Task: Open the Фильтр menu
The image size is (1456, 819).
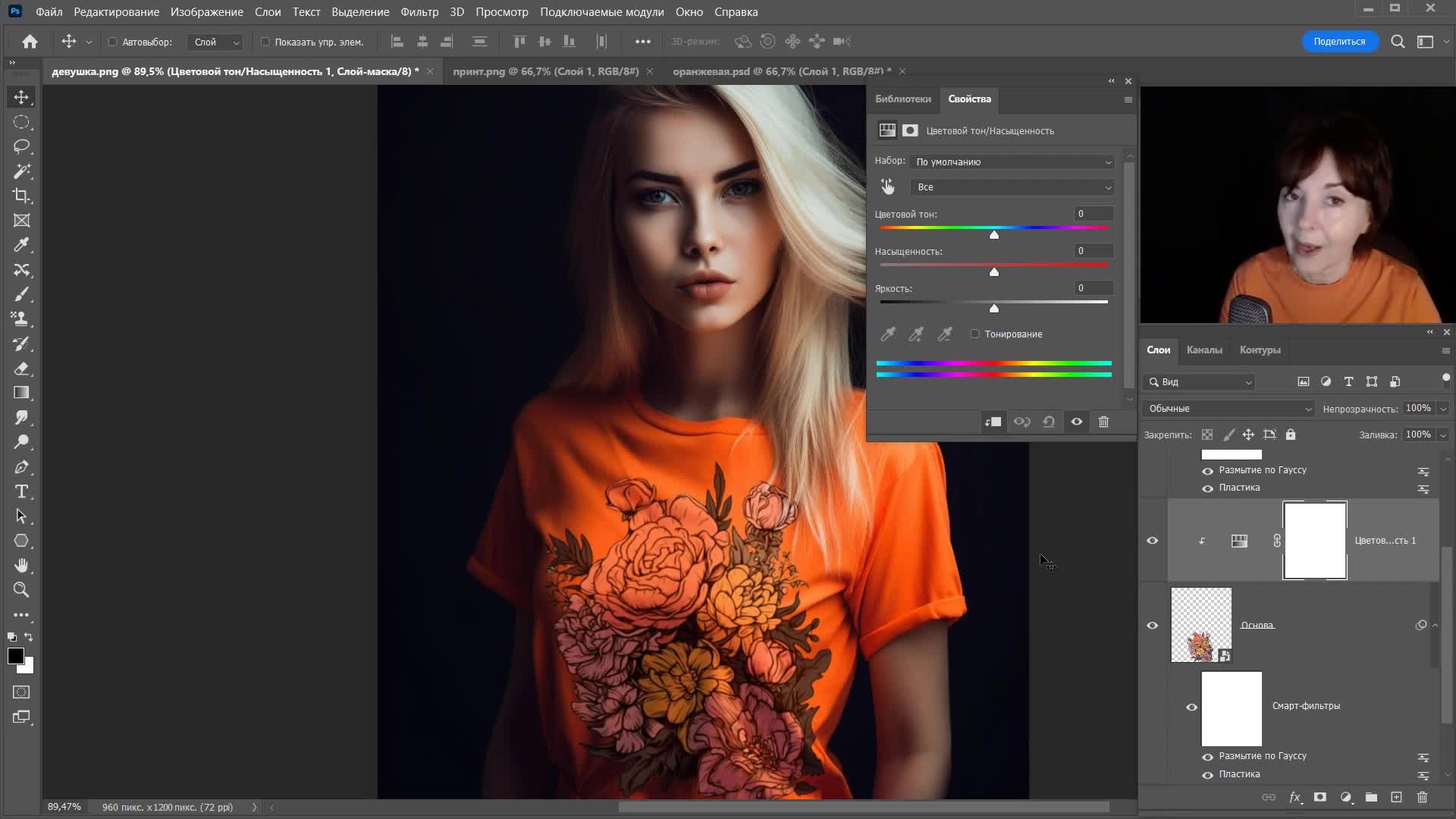Action: 419,12
